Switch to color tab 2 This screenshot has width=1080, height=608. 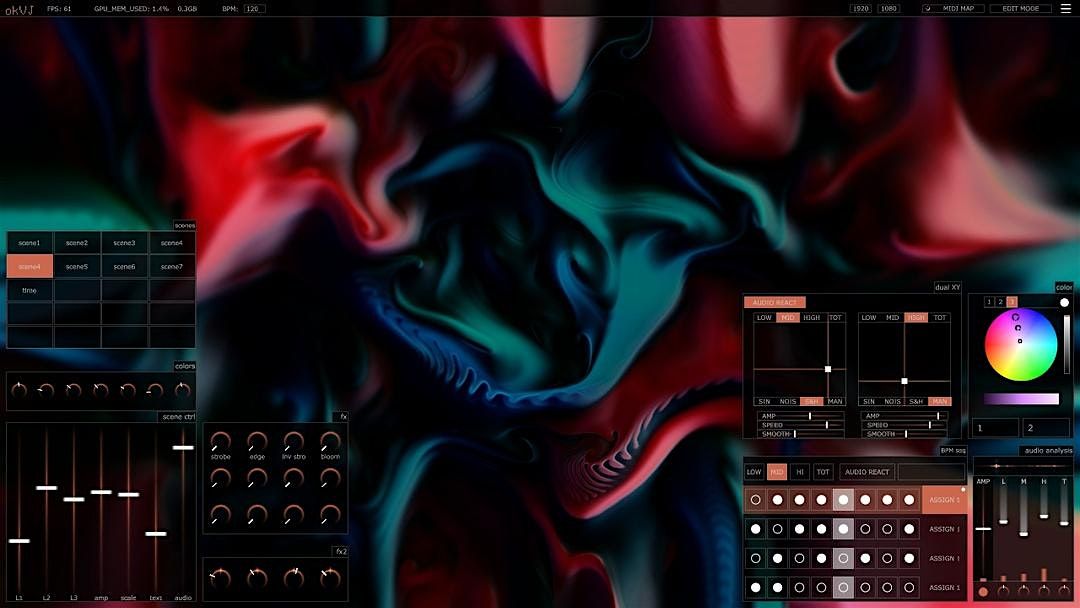[1000, 302]
